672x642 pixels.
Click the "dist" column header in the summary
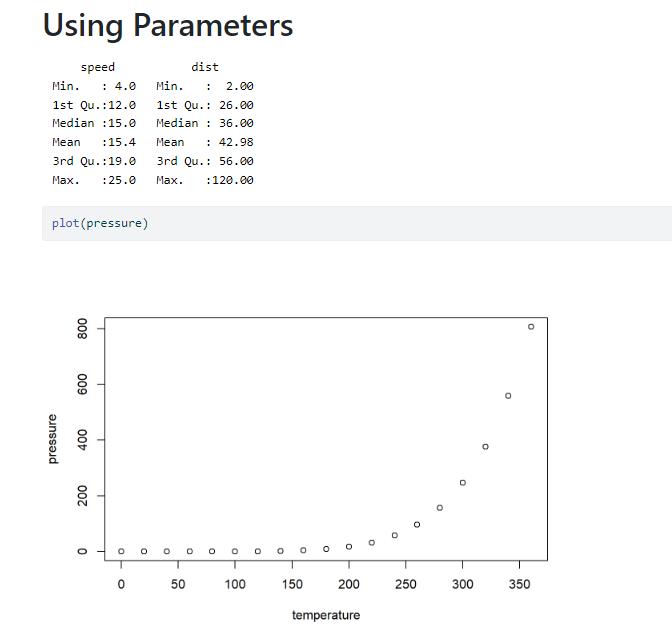click(x=205, y=67)
